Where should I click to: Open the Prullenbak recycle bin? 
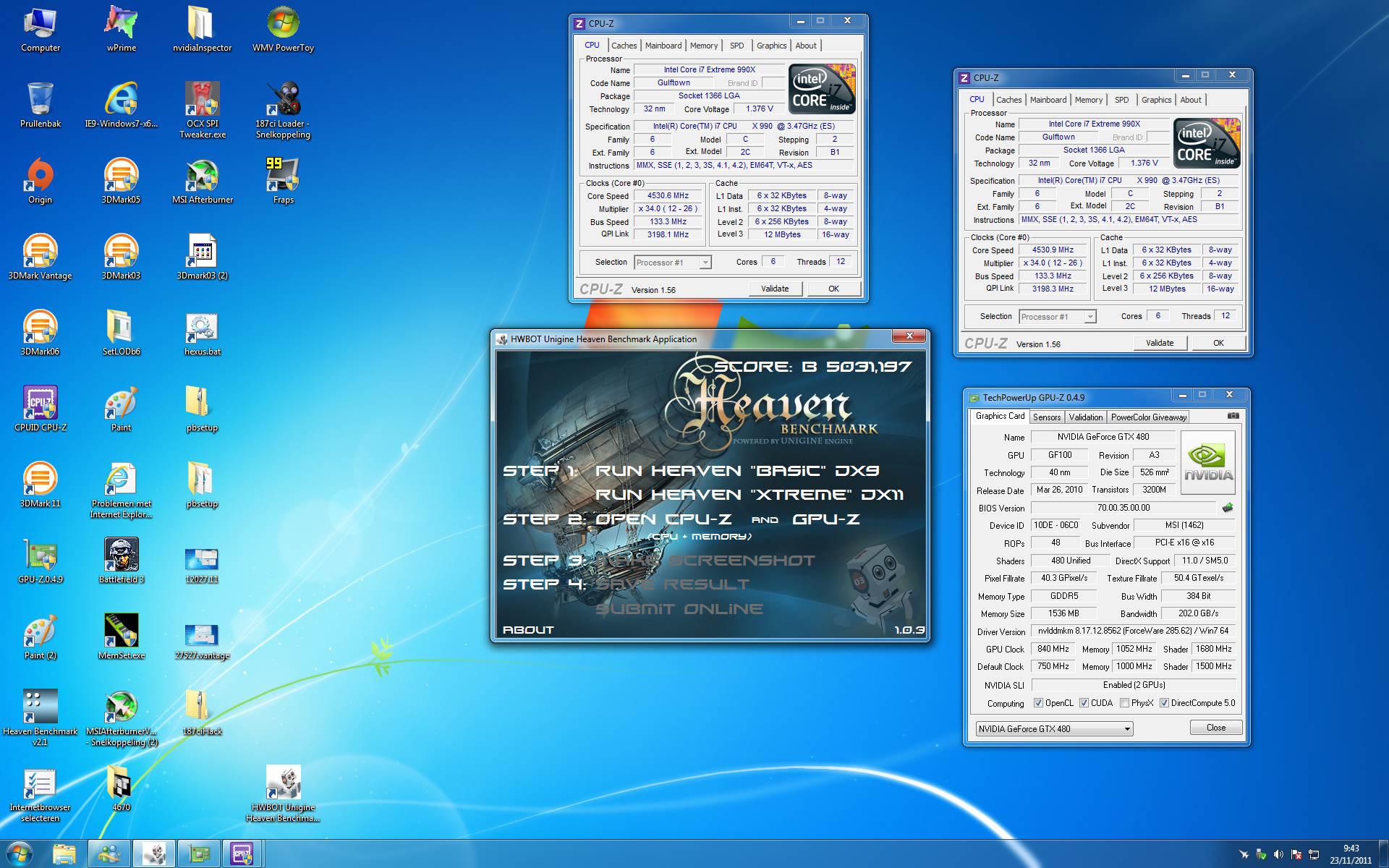coord(41,105)
